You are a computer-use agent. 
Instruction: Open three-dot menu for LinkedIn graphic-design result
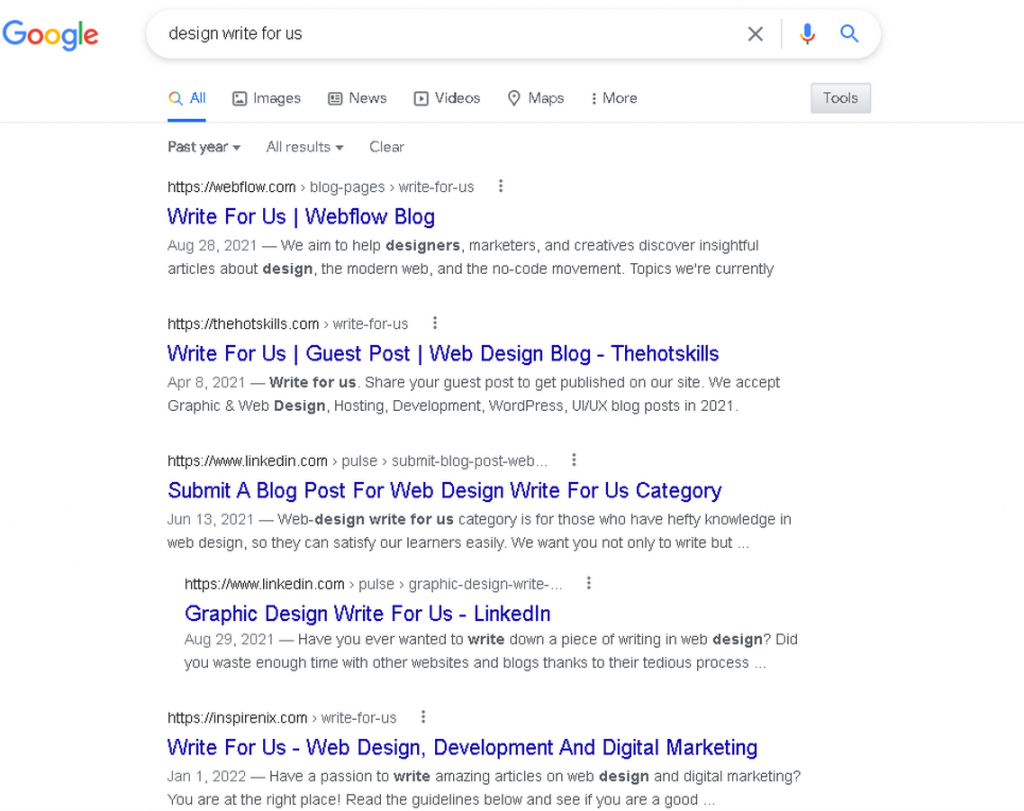coord(589,583)
